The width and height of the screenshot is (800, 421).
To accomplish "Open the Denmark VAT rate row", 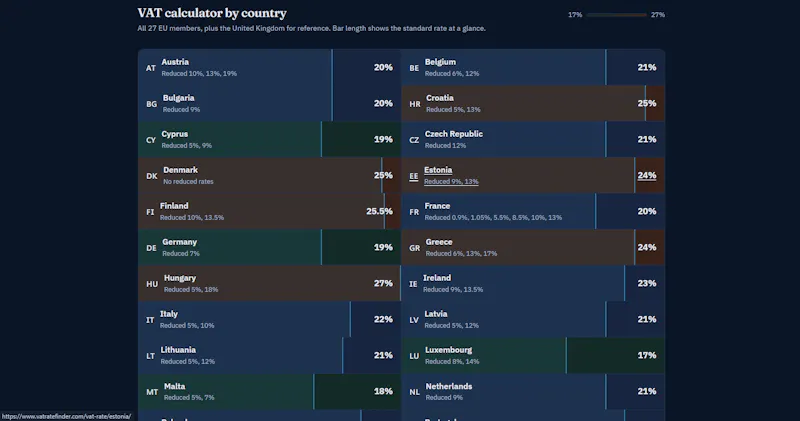I will coord(269,176).
